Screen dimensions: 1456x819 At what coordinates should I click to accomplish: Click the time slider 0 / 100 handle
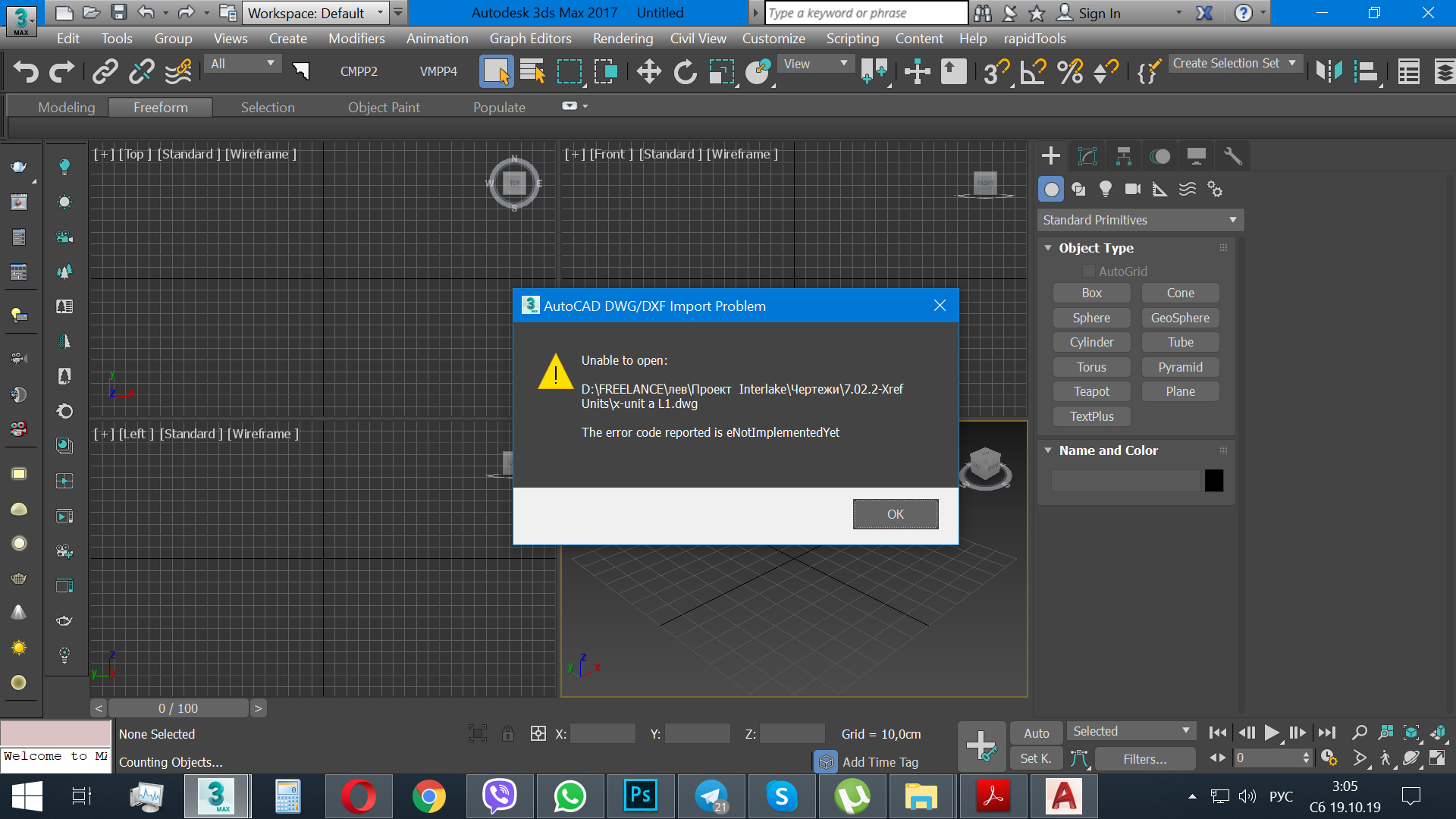(178, 708)
